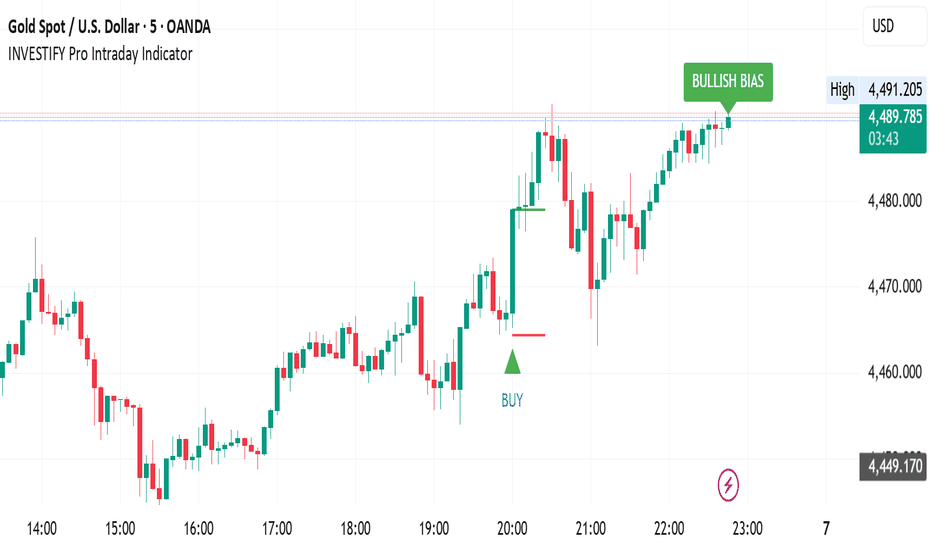The height and width of the screenshot is (550, 932).
Task: Click the red stop-loss line marker
Action: [528, 334]
